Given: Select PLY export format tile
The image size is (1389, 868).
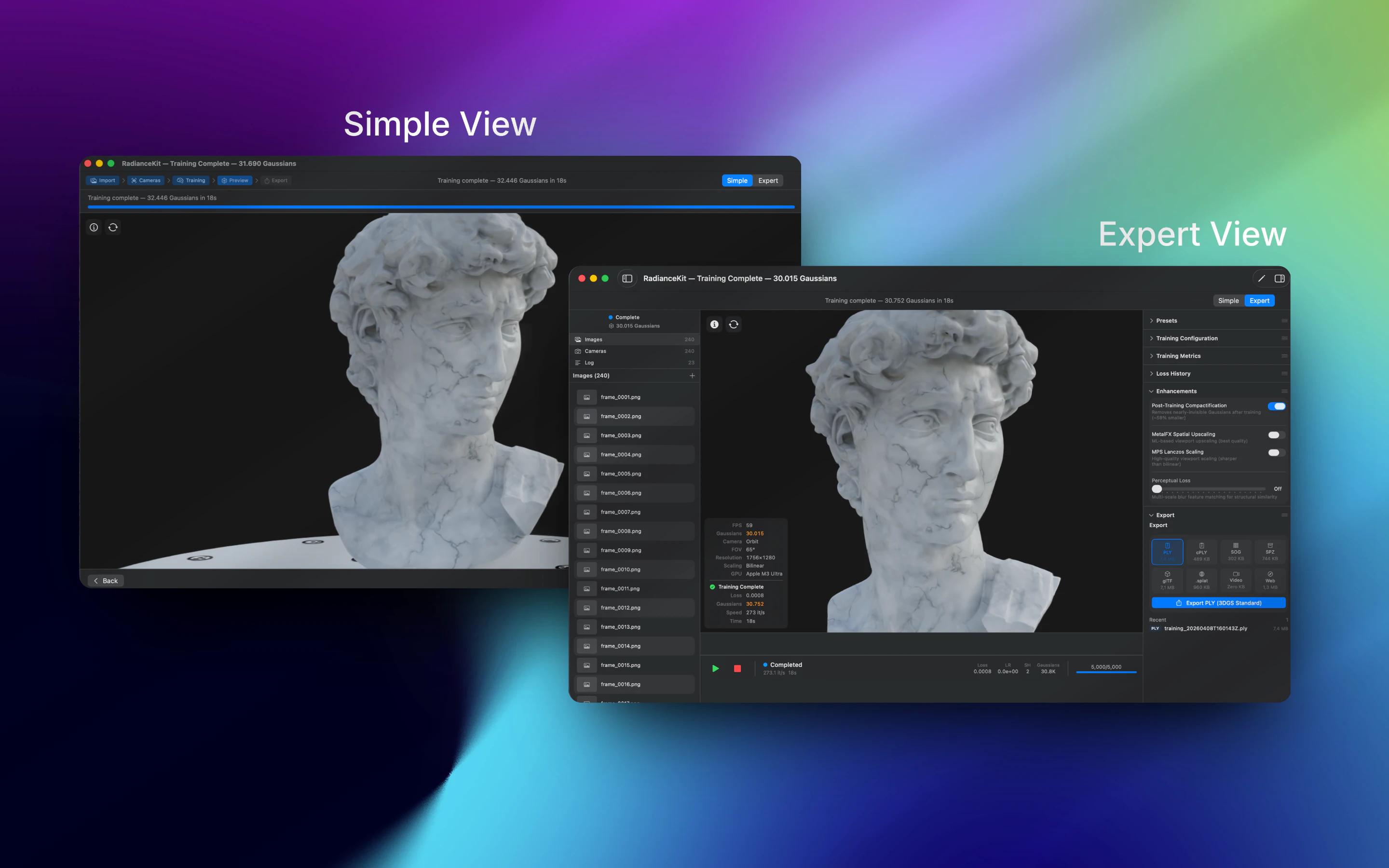Looking at the screenshot, I should click(1167, 552).
